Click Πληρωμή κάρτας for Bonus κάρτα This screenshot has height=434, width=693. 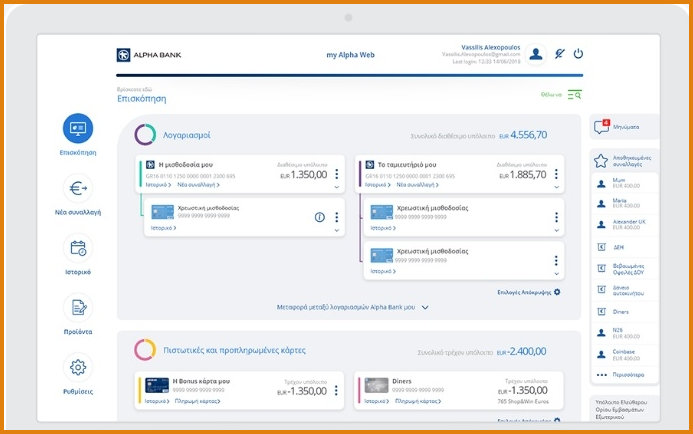point(198,401)
